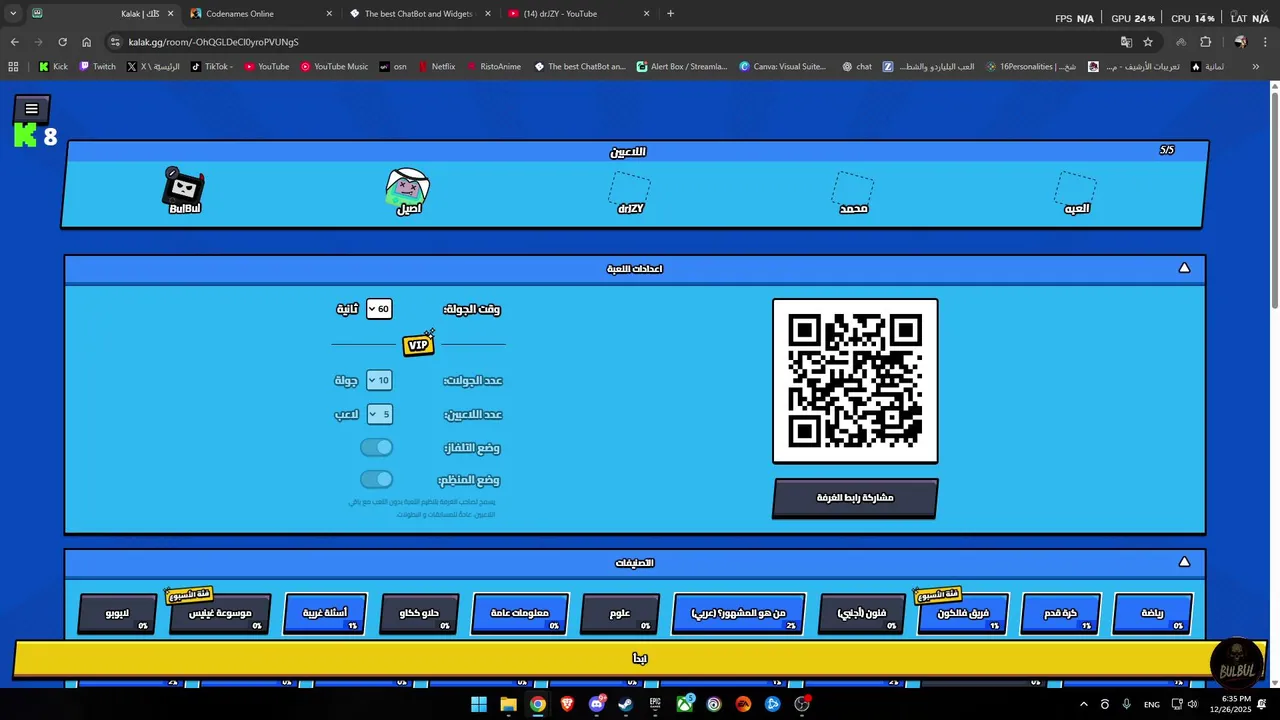Screen dimensions: 1280x720
Task: Open browser extensions puzzle icon
Action: (x=1205, y=42)
